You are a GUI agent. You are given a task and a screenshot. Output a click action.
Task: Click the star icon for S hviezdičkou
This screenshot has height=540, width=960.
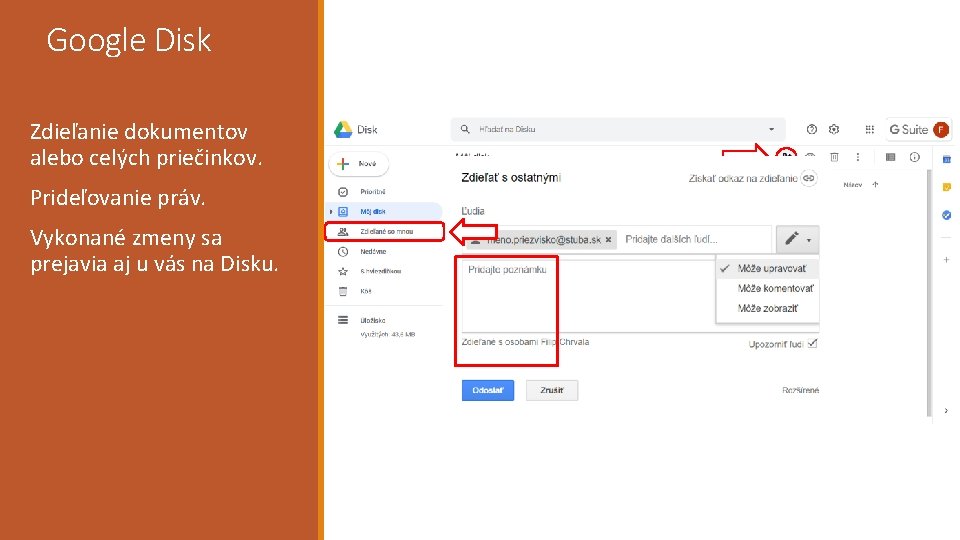coord(343,271)
